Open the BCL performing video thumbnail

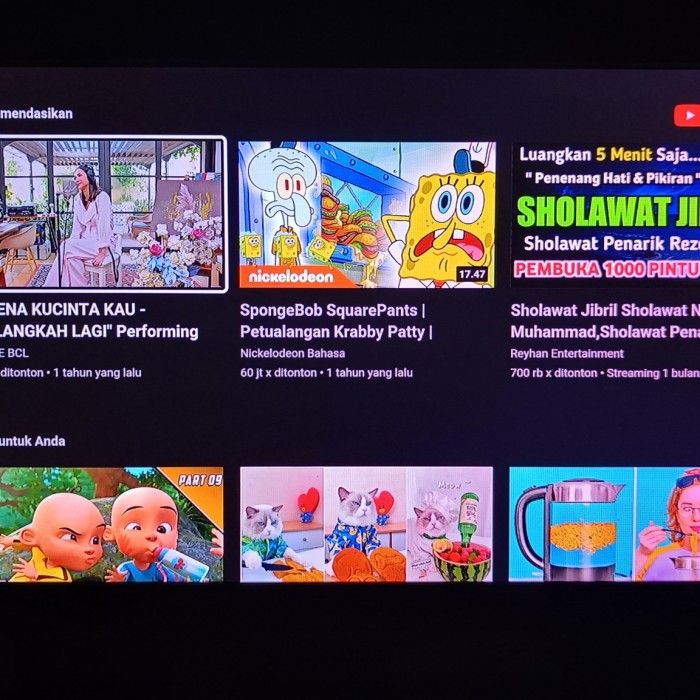point(112,214)
